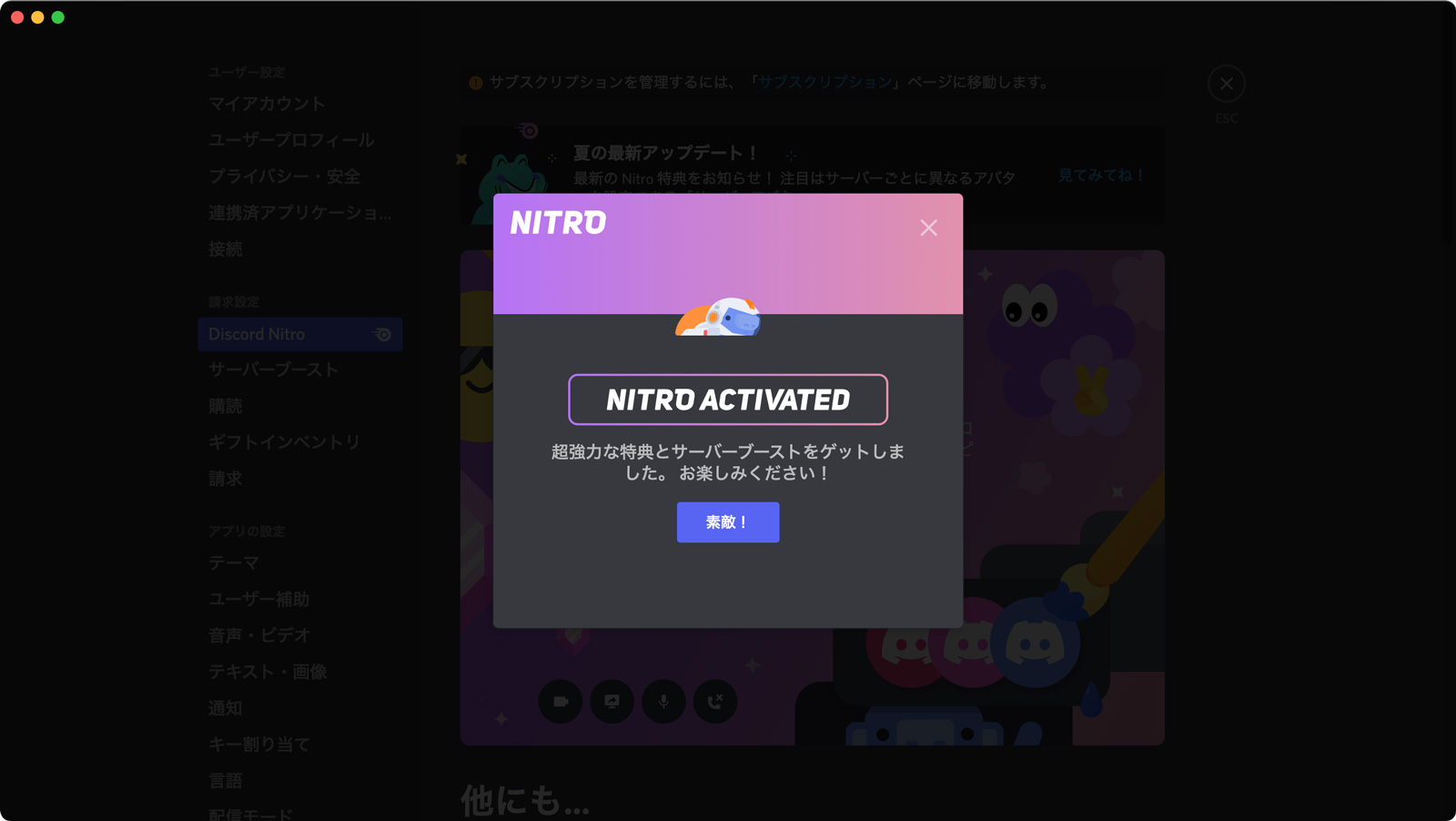Click the dialog description text 超強力な特典
The height and width of the screenshot is (821, 1456).
(x=728, y=462)
